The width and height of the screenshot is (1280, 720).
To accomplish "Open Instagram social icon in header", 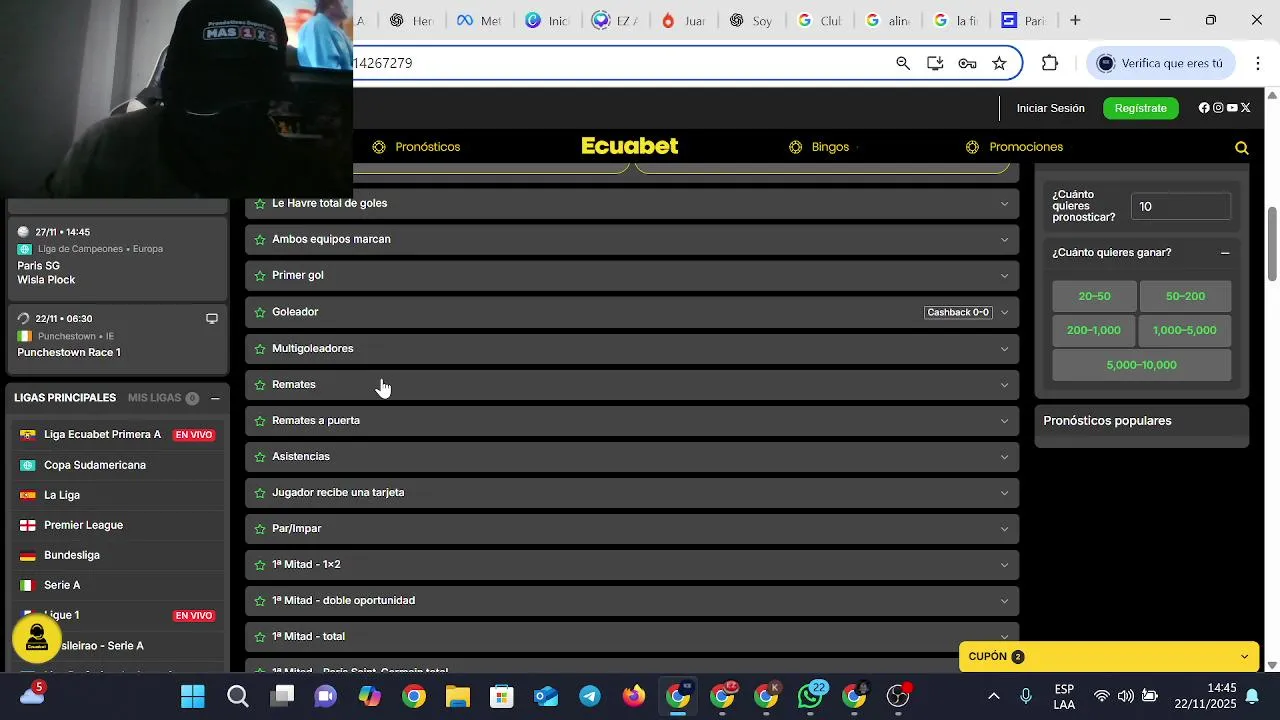I will 1218,108.
